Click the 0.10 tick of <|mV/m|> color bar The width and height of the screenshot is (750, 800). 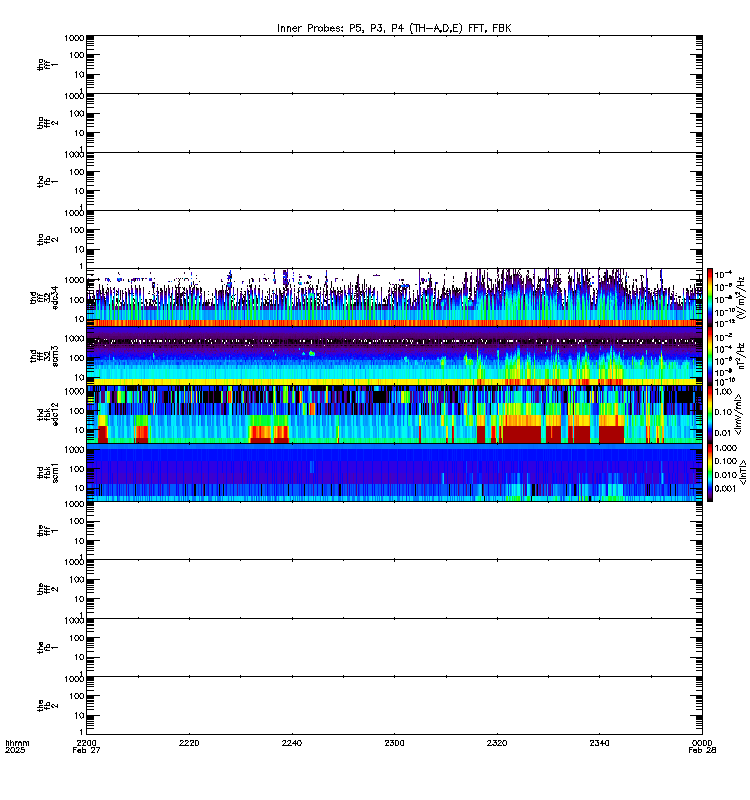pyautogui.click(x=723, y=412)
